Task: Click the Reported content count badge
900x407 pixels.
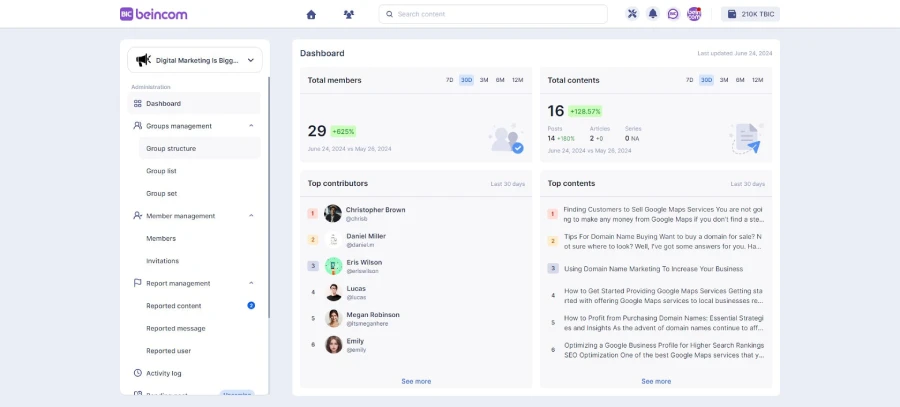Action: tap(251, 305)
